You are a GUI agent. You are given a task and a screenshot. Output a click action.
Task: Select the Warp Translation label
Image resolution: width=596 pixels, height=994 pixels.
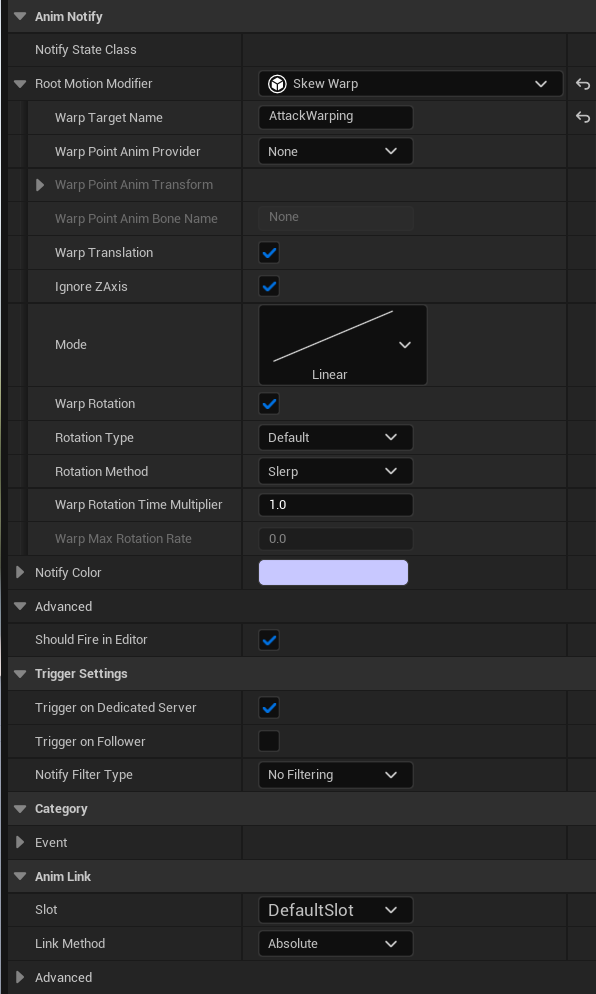point(104,252)
